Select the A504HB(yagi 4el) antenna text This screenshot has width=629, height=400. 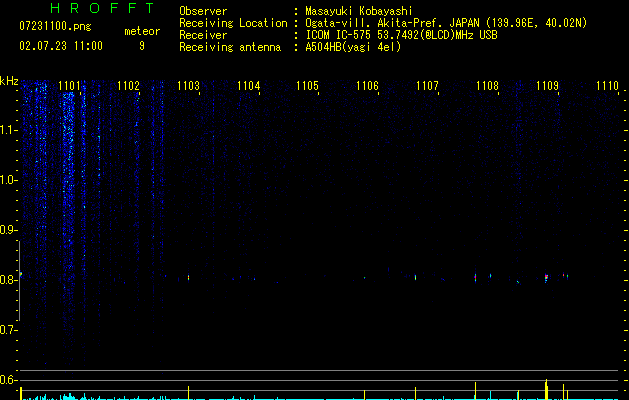click(x=353, y=47)
